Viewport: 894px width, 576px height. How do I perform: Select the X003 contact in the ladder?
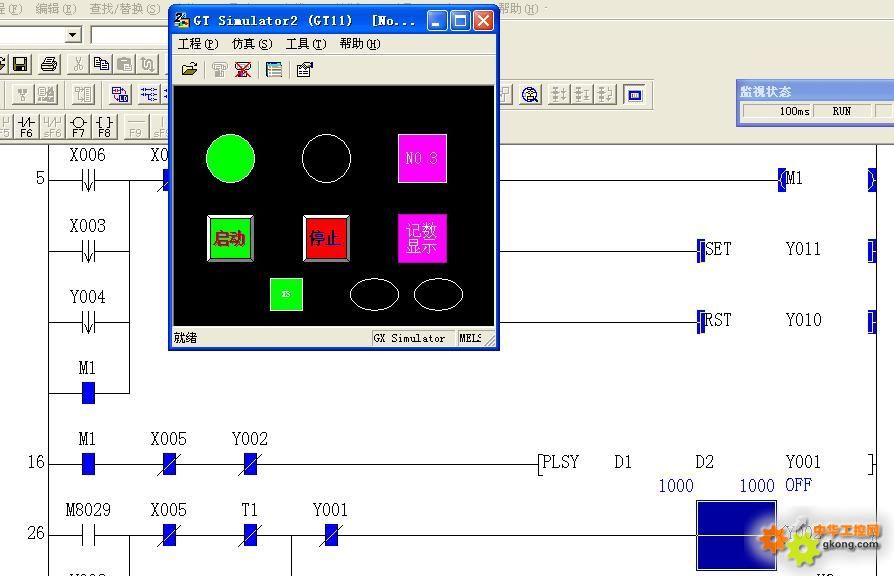[x=88, y=251]
